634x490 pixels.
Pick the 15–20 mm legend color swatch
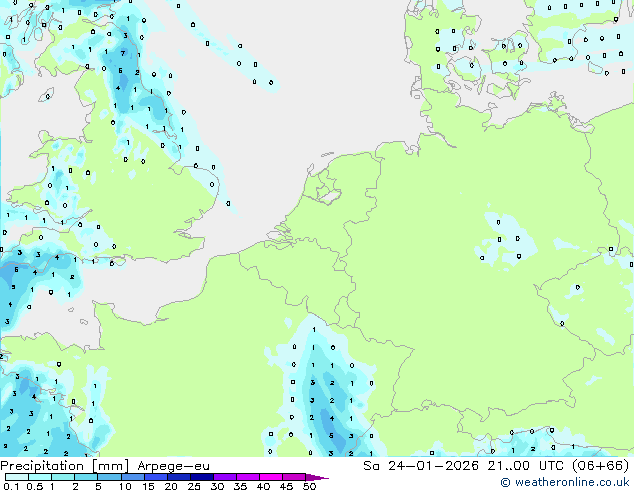(x=155, y=477)
